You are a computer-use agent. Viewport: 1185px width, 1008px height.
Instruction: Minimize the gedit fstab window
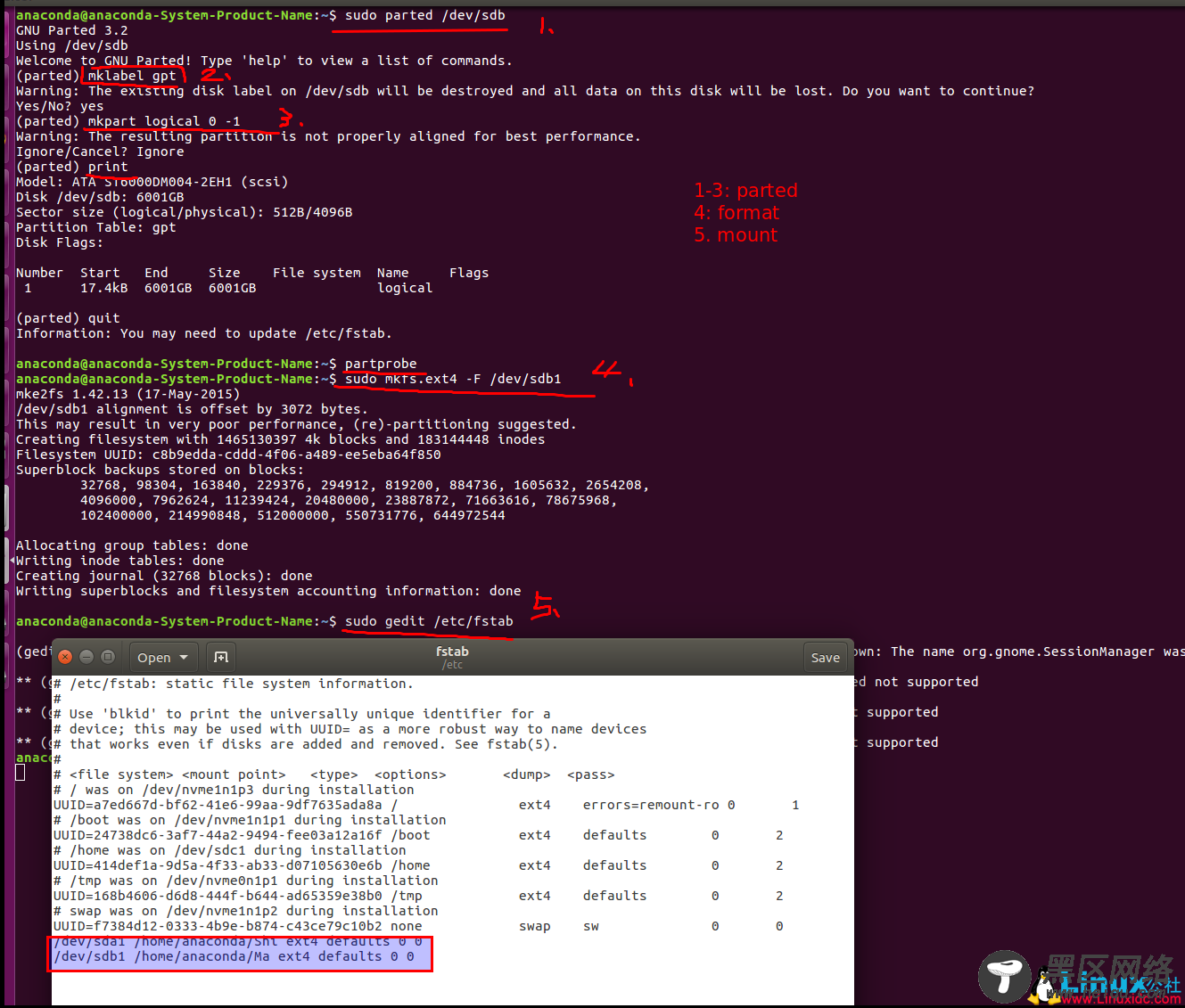(x=86, y=657)
